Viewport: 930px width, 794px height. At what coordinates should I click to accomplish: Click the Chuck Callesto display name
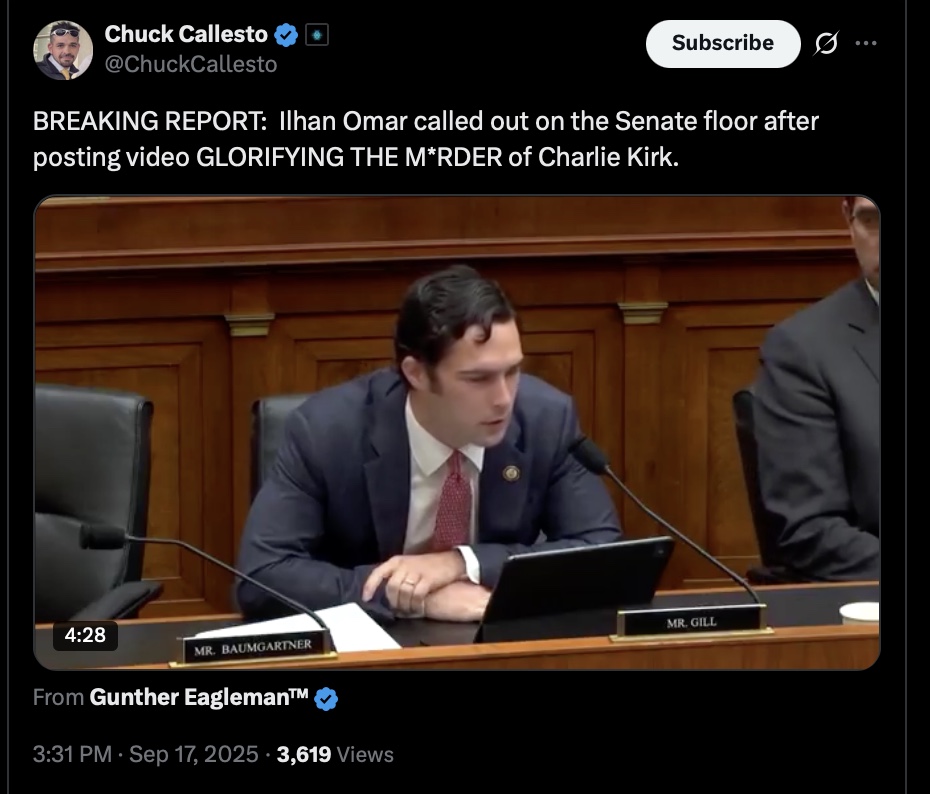click(x=186, y=34)
